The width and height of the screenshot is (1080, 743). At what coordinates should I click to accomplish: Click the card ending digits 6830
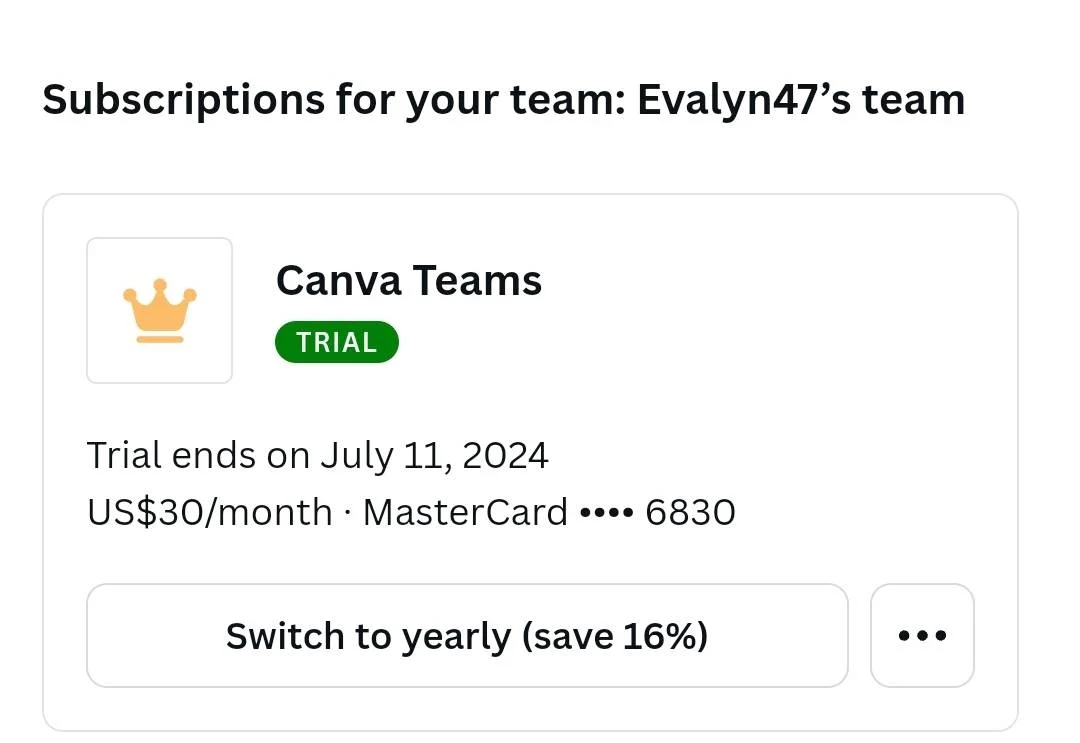coord(690,513)
